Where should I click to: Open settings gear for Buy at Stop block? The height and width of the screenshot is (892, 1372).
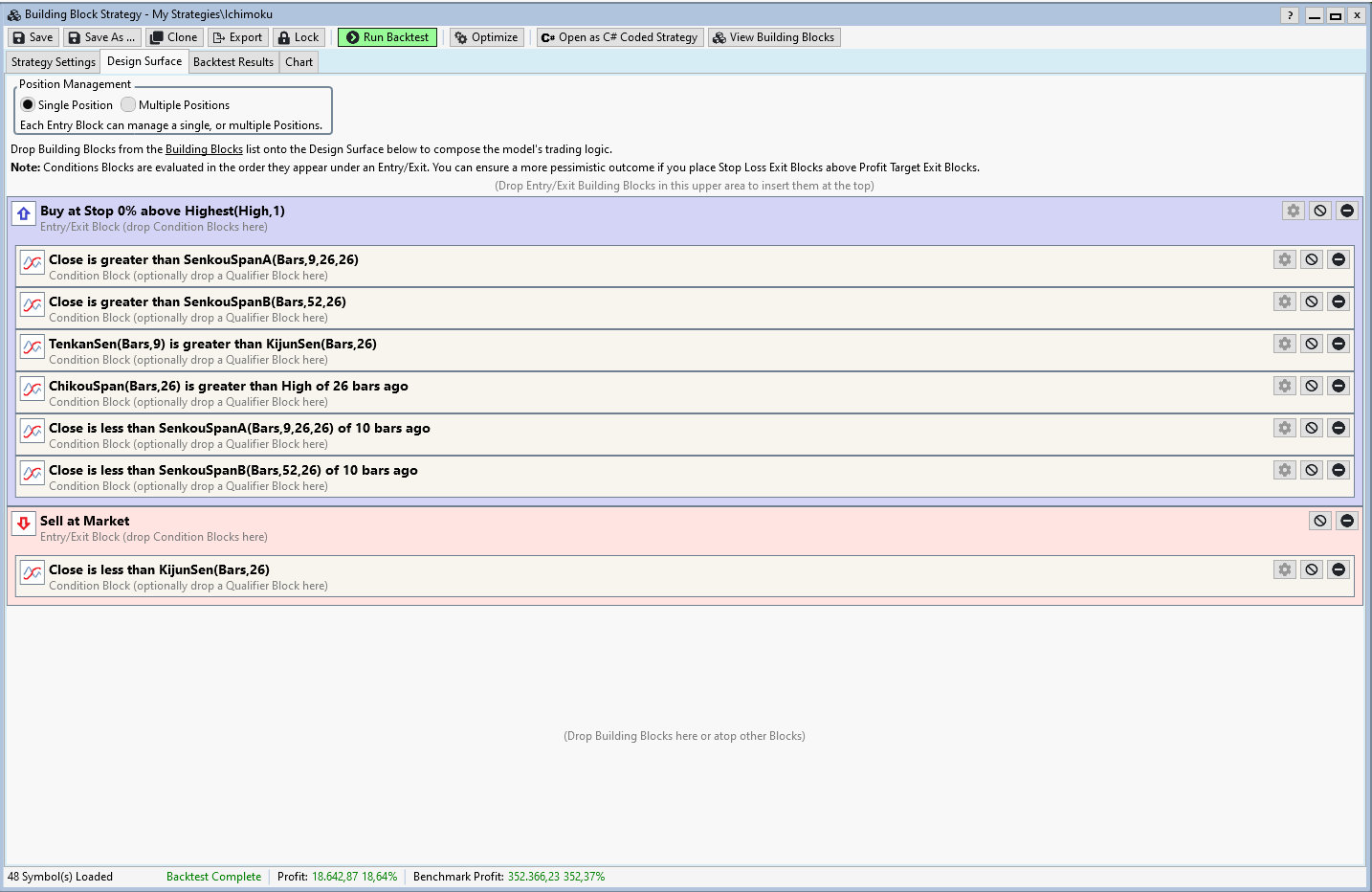pos(1293,211)
